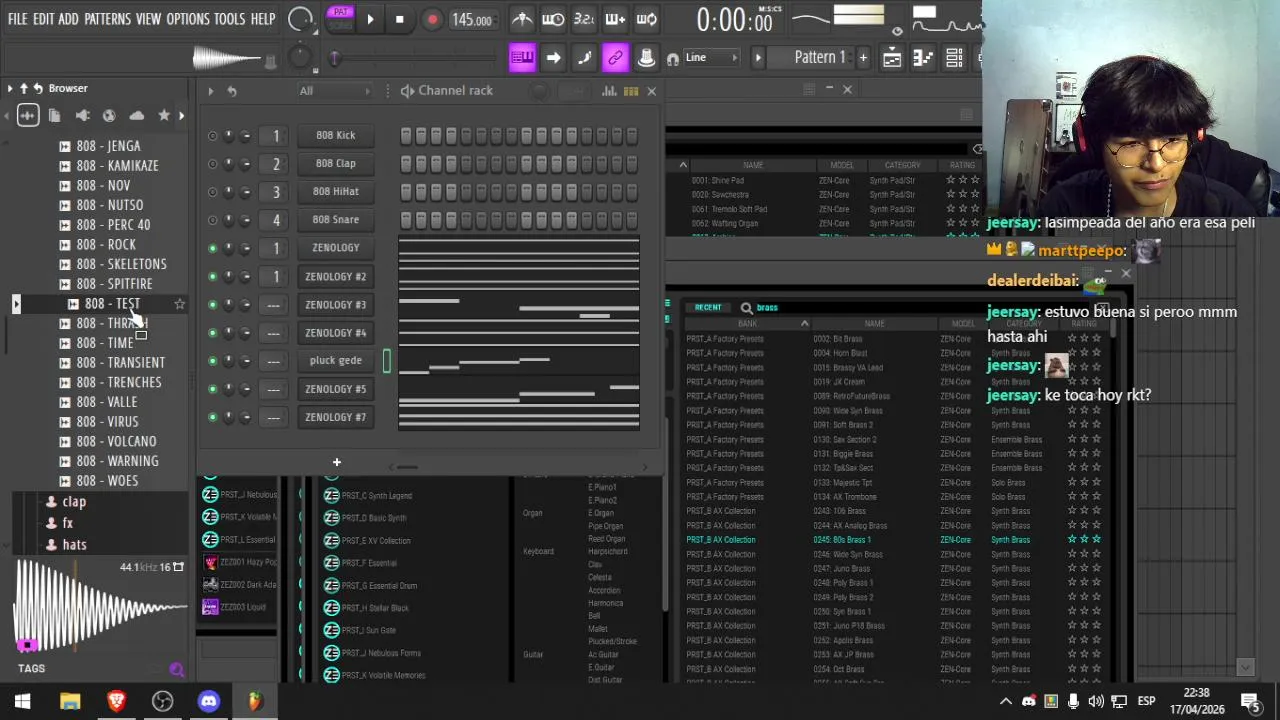Viewport: 1280px width, 720px height.
Task: Toggle the 3-2-1 countdown before recording icon
Action: click(584, 19)
